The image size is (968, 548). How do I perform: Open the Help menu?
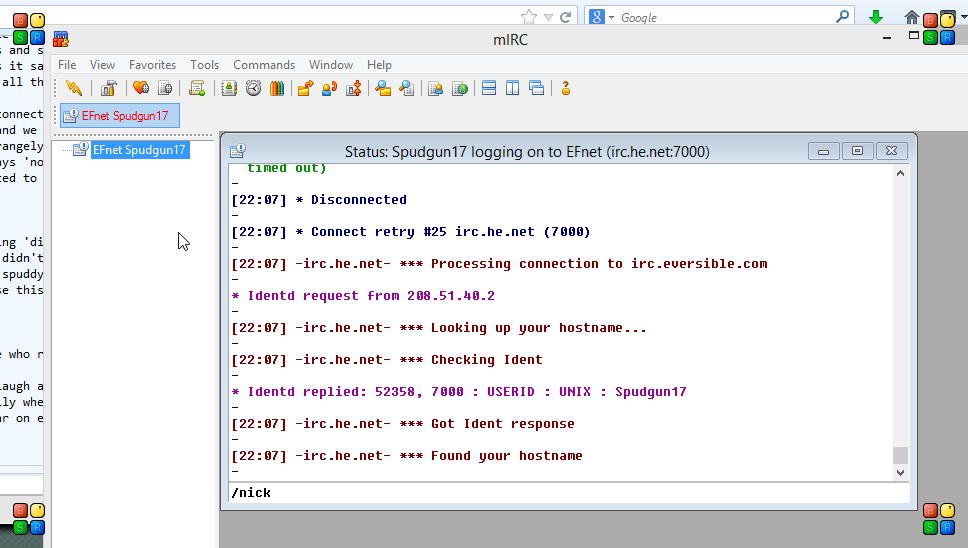pyautogui.click(x=379, y=65)
